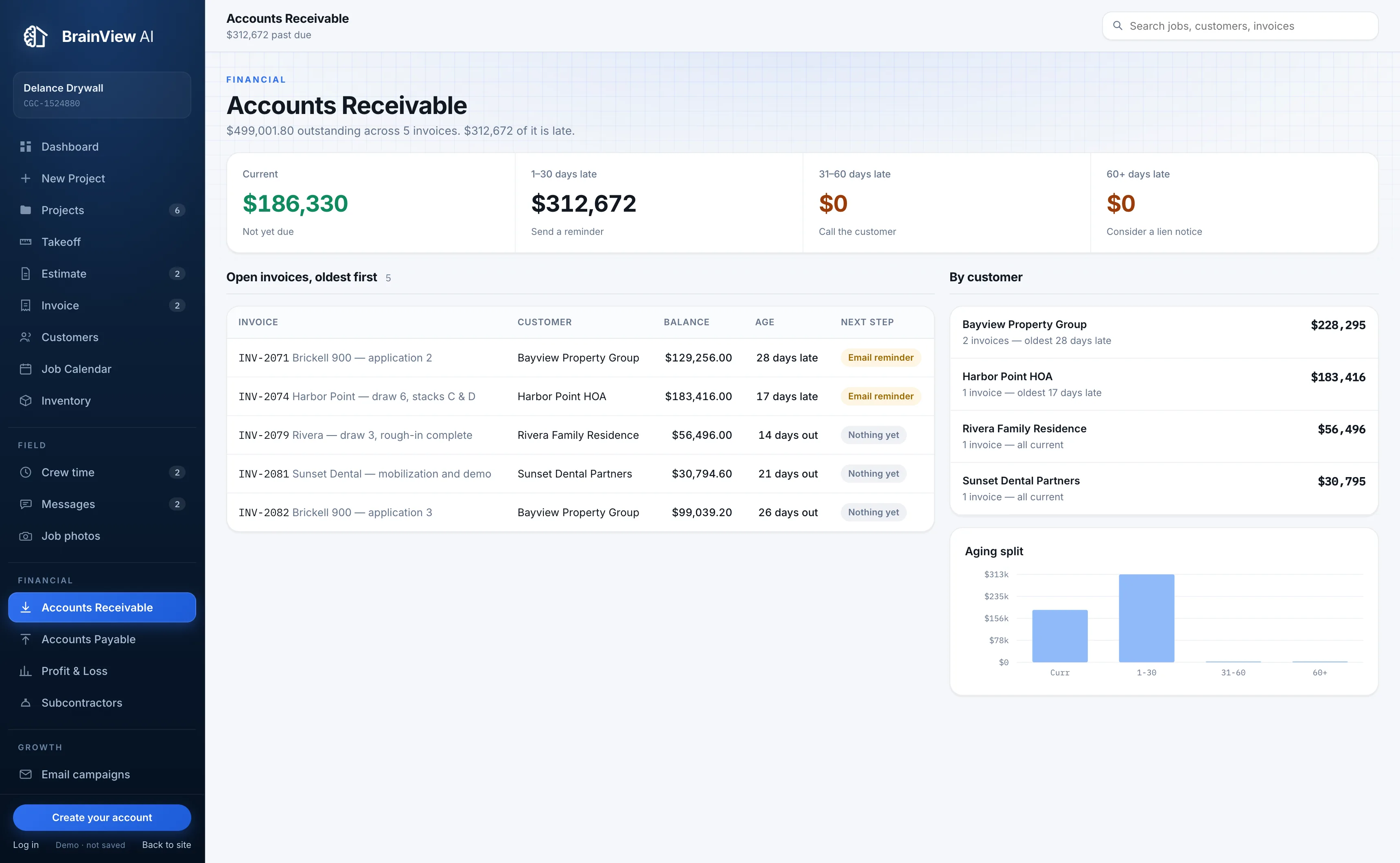This screenshot has width=1400, height=863.
Task: Click Create your account button
Action: (x=102, y=817)
